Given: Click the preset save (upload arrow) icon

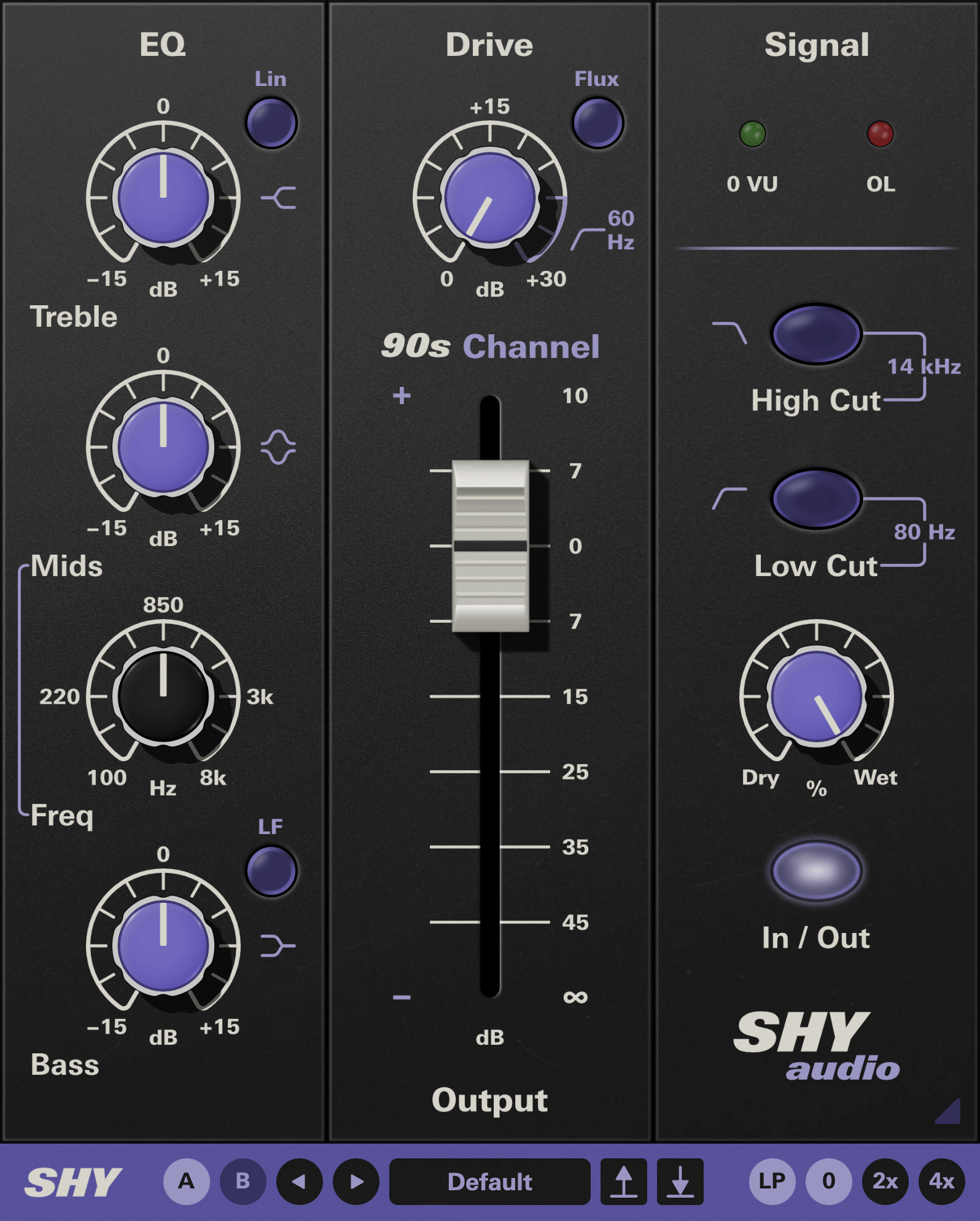Looking at the screenshot, I should coord(623,1182).
